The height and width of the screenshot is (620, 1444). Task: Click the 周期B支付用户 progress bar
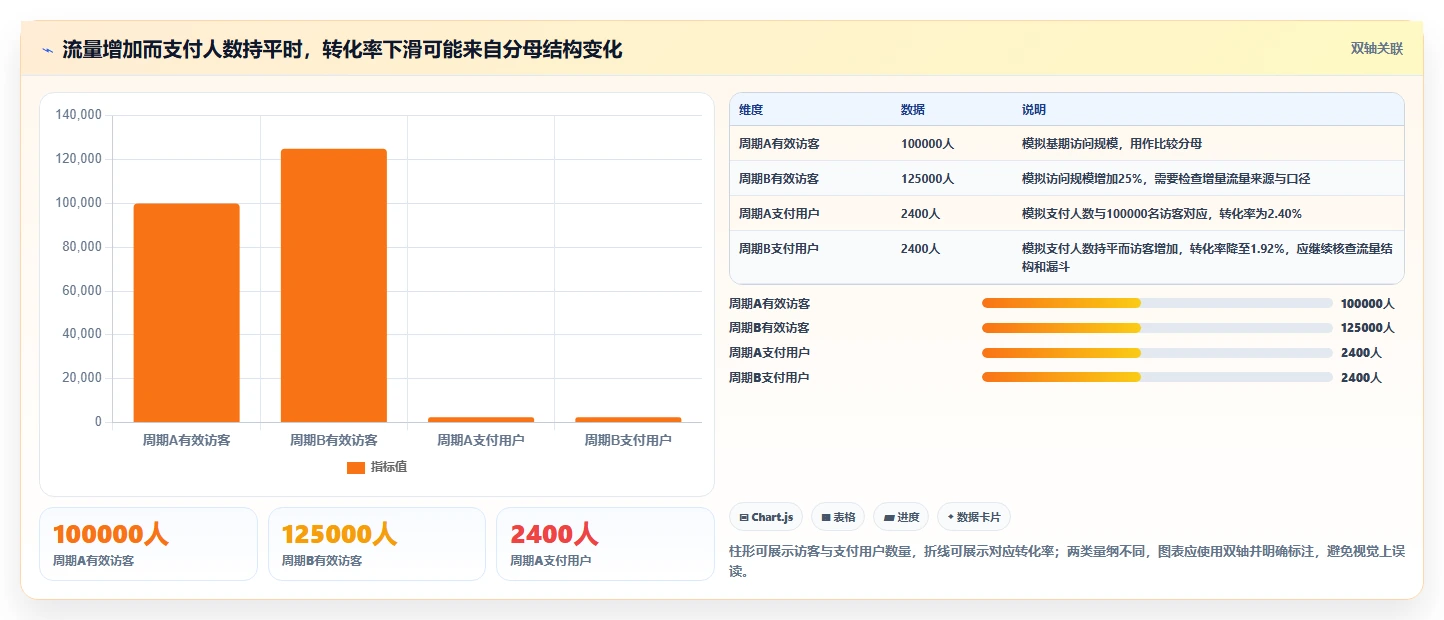[x=1157, y=377]
